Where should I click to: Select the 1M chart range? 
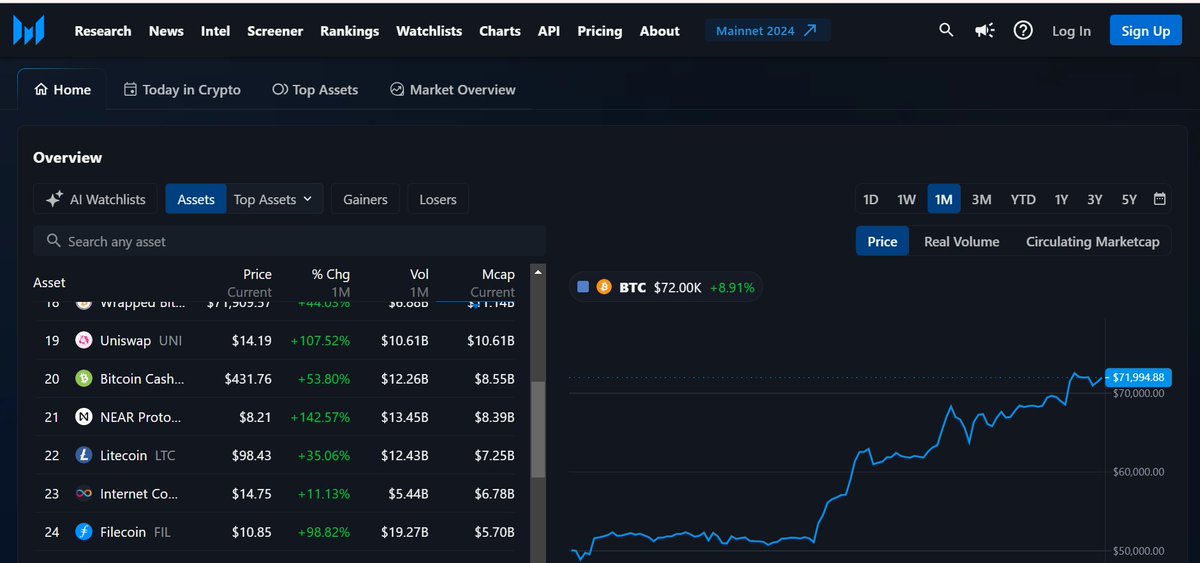click(x=943, y=199)
